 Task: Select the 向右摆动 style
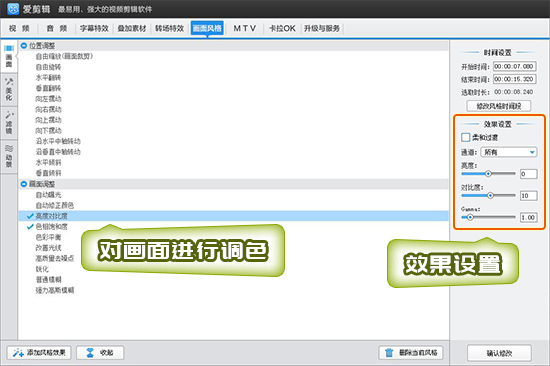[48, 109]
